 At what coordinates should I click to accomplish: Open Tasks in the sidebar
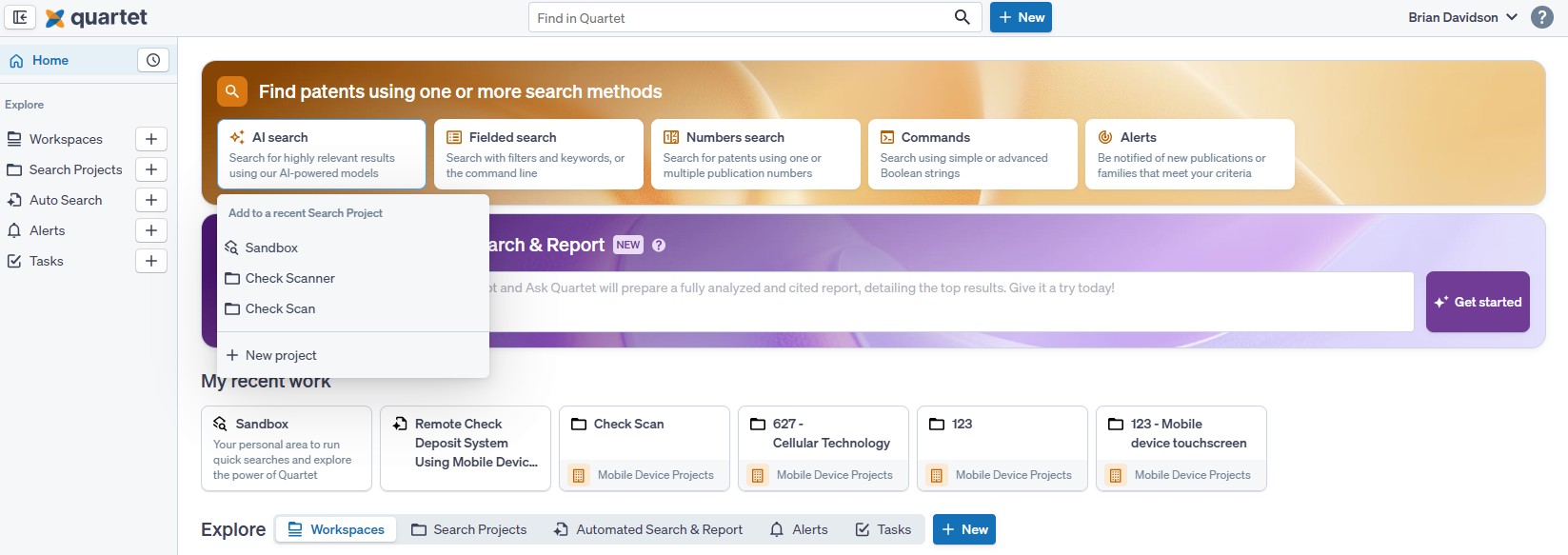[x=46, y=261]
